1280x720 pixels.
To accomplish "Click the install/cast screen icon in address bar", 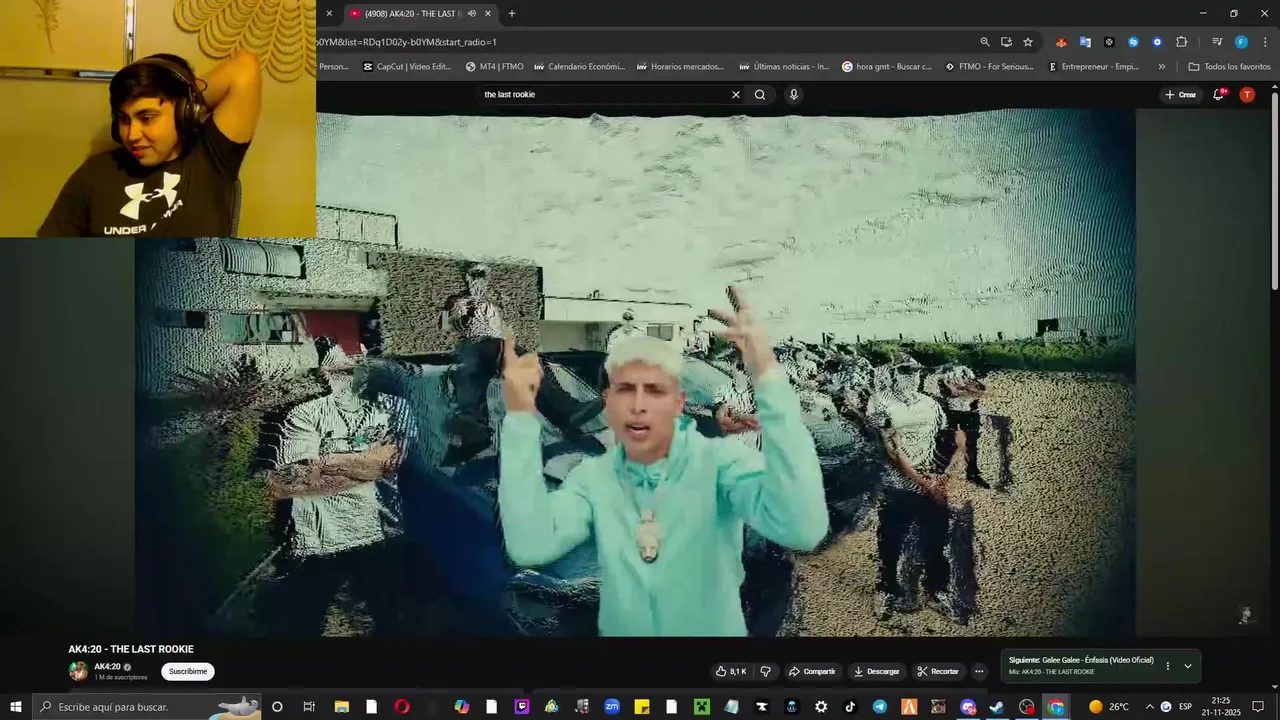I will 1006,42.
